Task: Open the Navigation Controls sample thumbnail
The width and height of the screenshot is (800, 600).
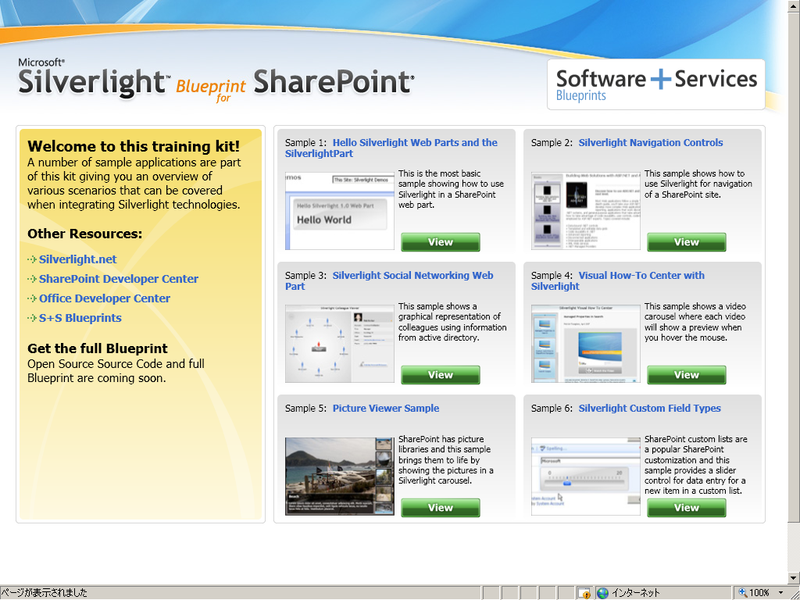Action: click(x=586, y=211)
